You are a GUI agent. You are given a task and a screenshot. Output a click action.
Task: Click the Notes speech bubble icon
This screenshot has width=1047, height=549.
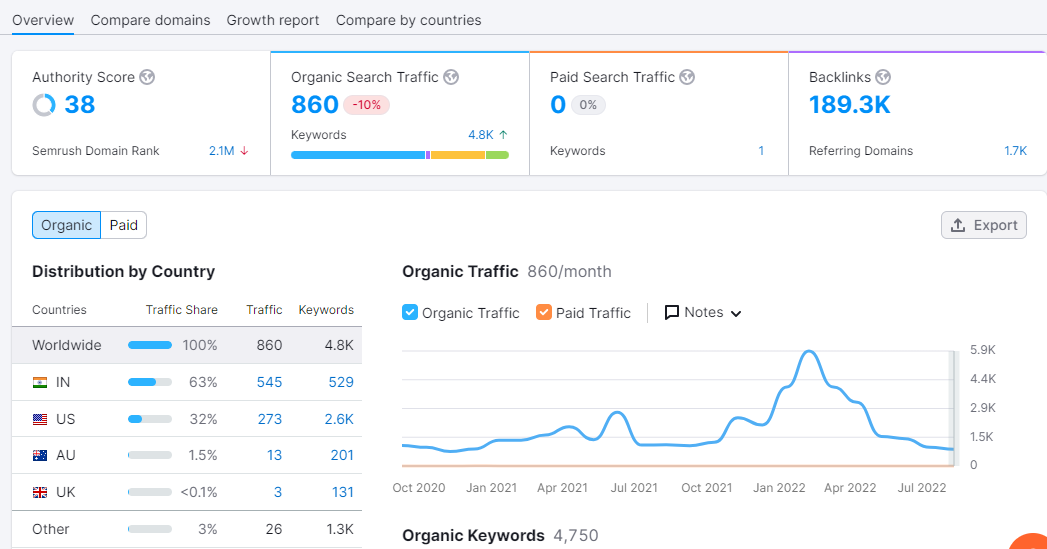coord(672,313)
